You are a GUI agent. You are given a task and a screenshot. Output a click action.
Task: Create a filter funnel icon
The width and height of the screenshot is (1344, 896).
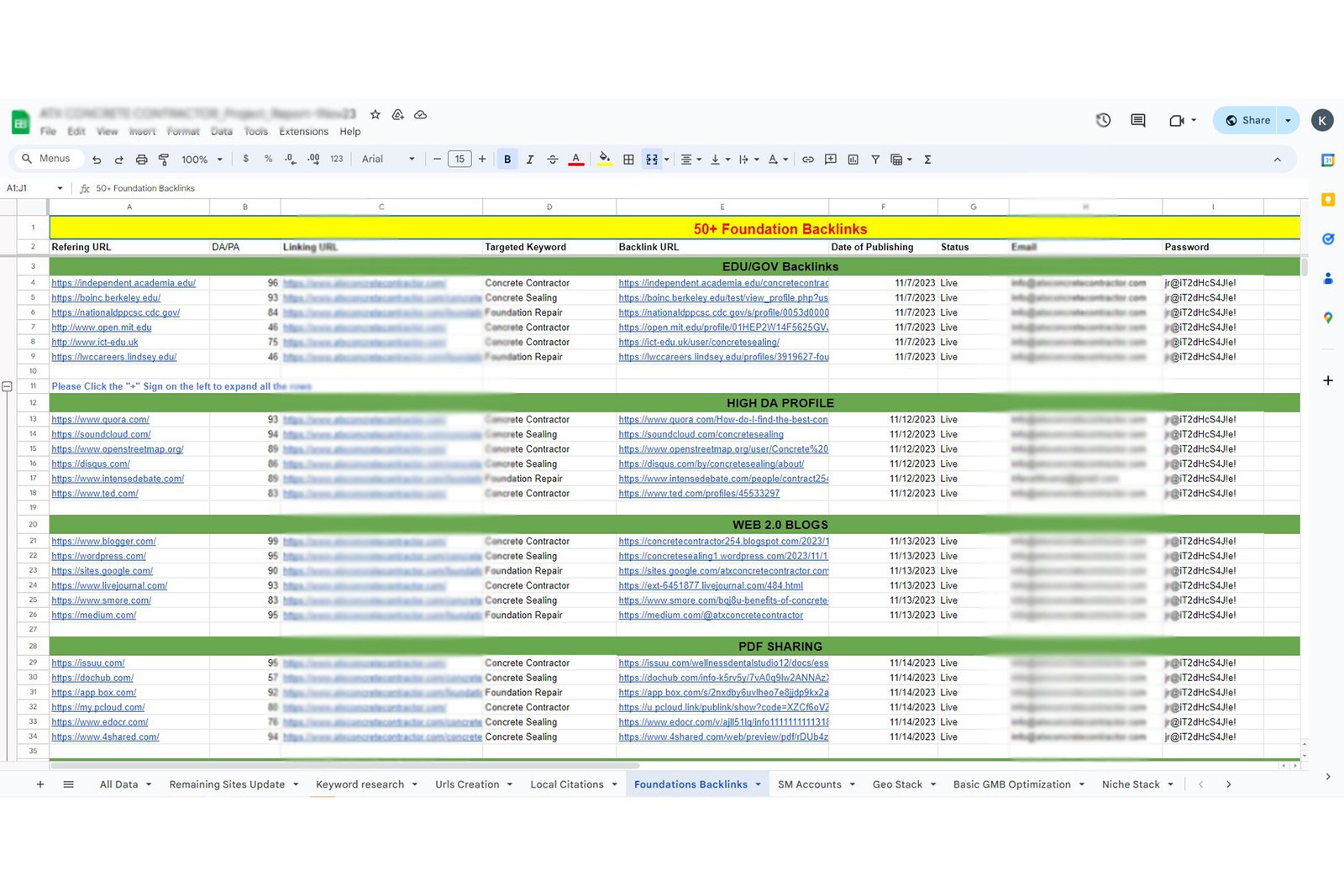[x=875, y=160]
